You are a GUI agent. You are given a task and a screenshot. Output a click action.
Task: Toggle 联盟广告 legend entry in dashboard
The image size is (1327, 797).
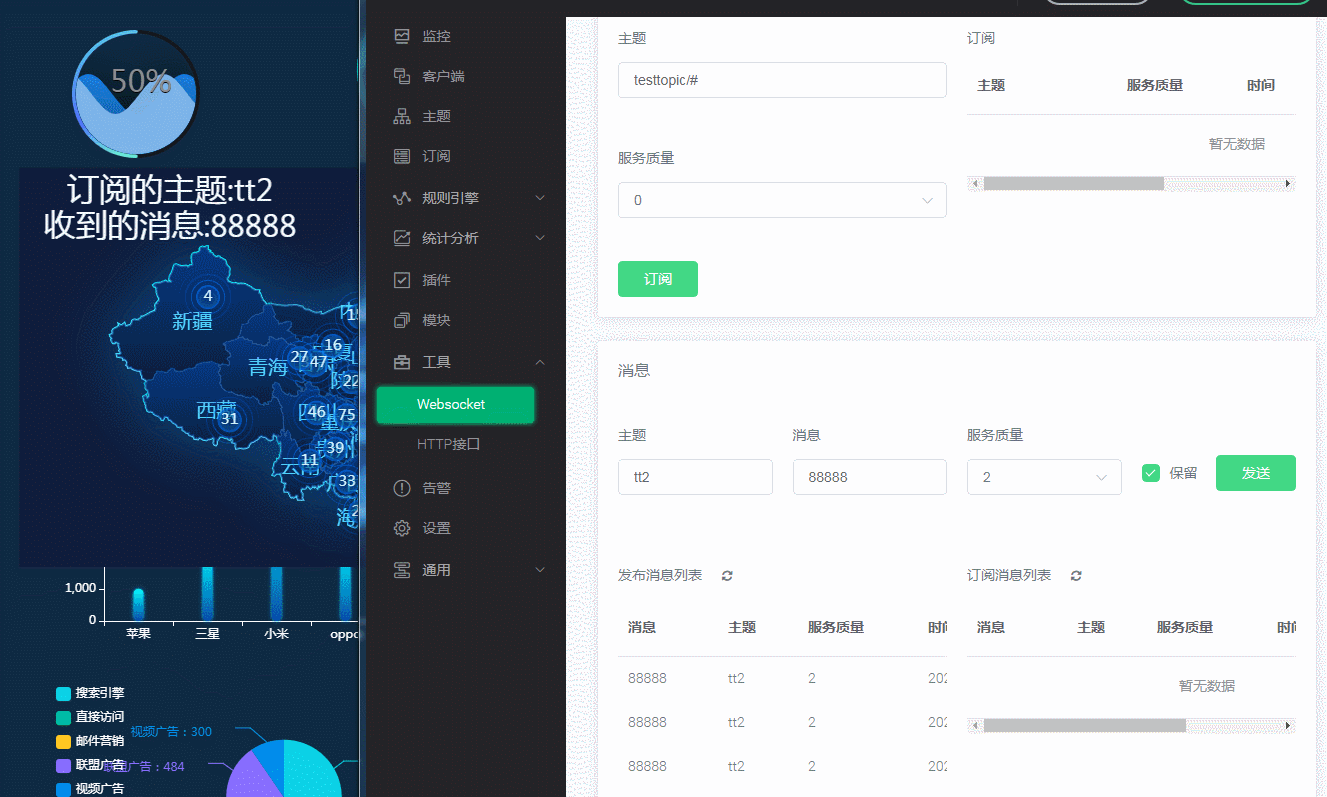tap(90, 765)
